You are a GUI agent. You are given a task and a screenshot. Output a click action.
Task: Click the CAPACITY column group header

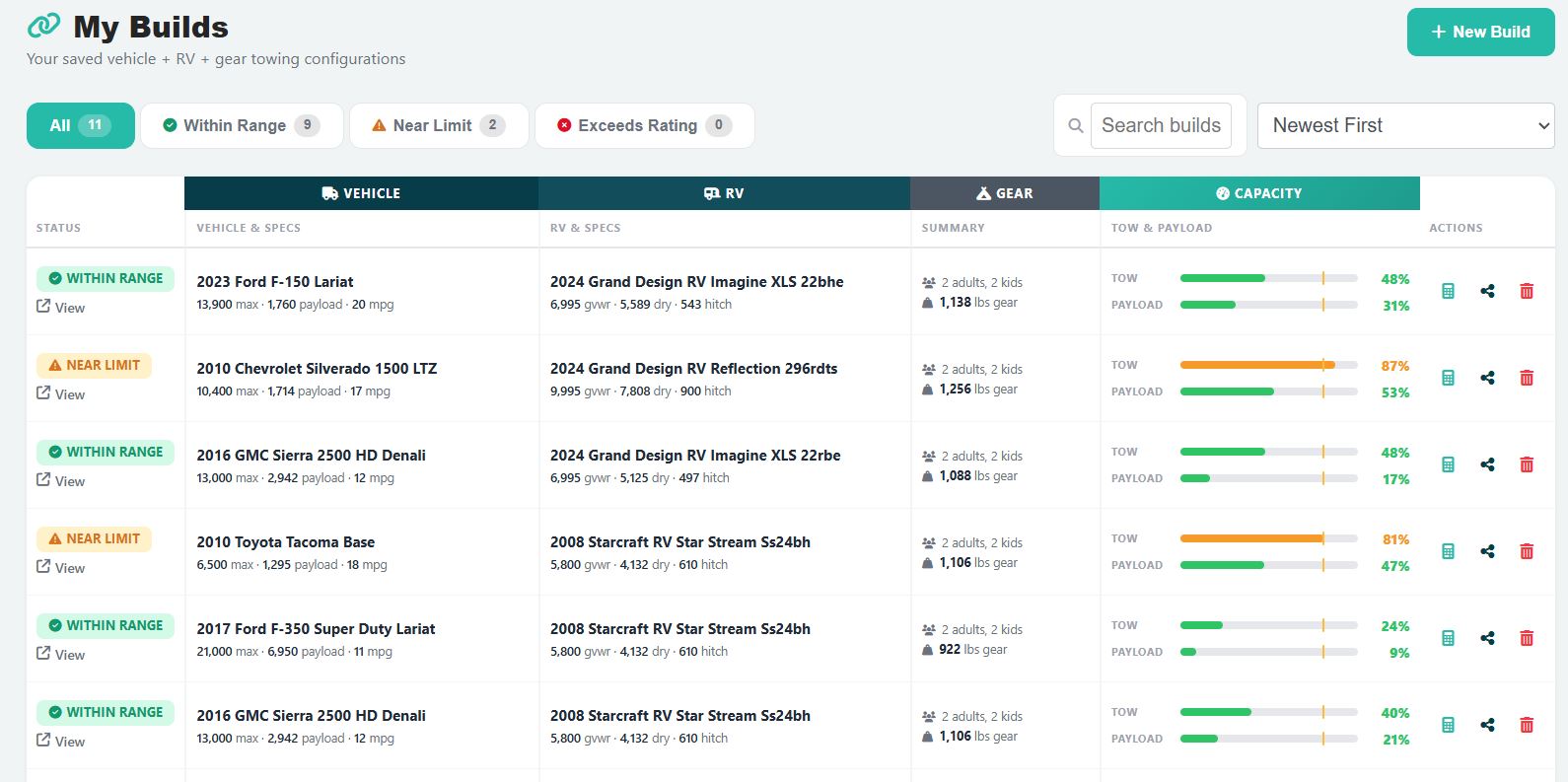point(1259,193)
